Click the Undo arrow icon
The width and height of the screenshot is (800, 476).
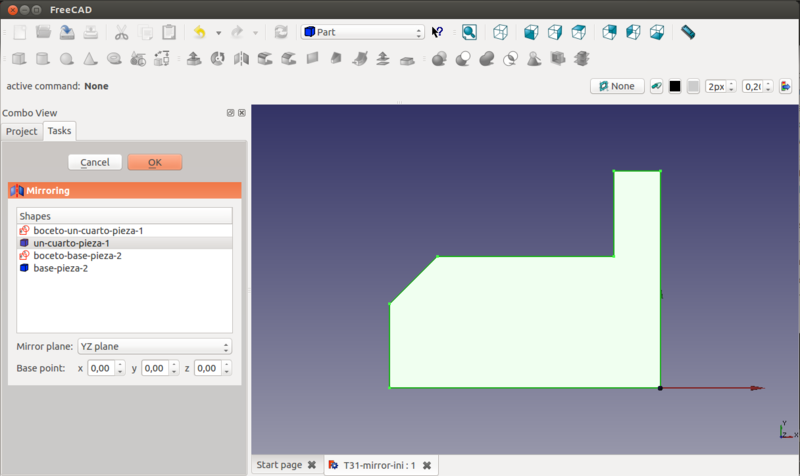(x=199, y=32)
